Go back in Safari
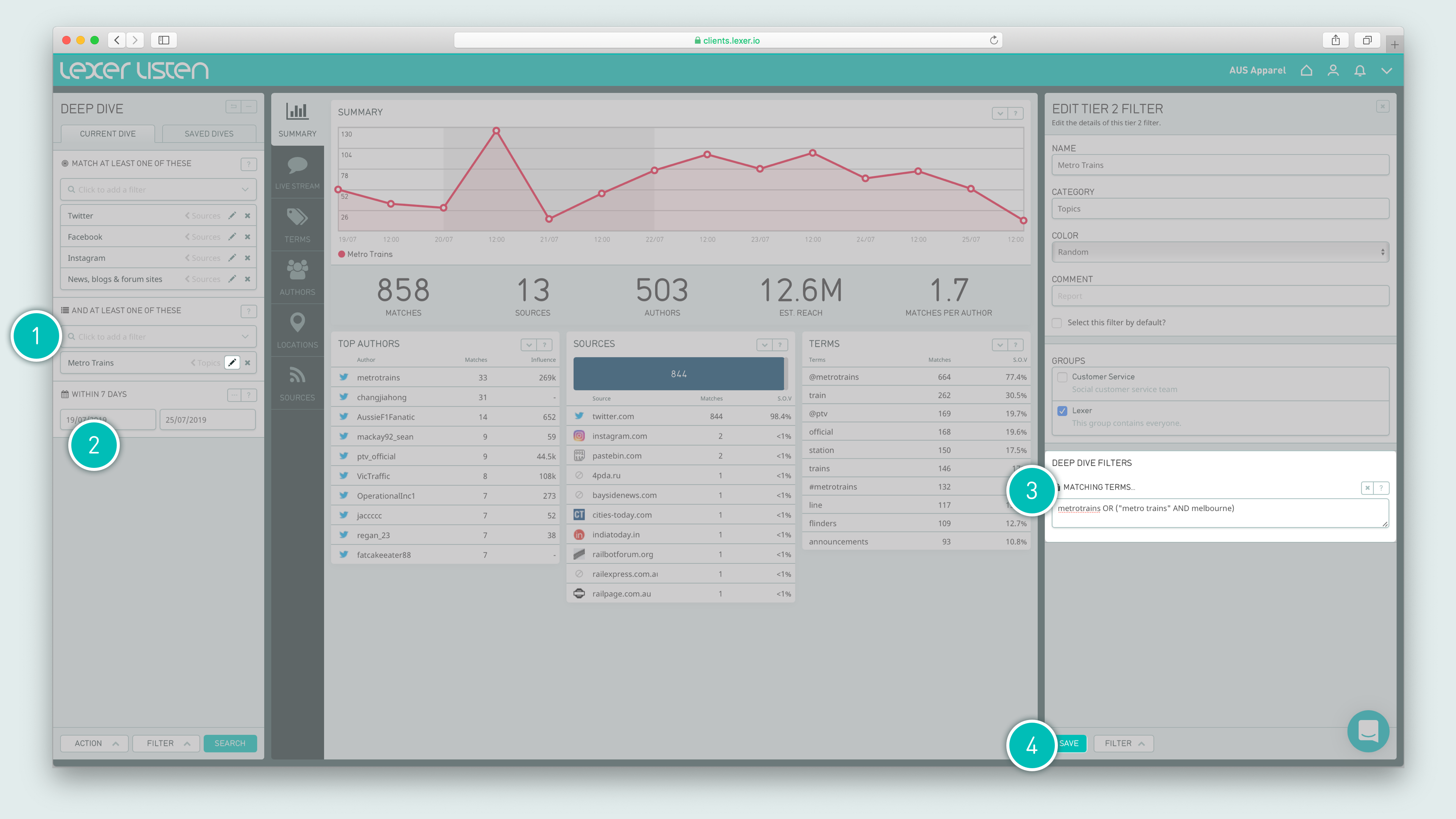 (x=117, y=40)
